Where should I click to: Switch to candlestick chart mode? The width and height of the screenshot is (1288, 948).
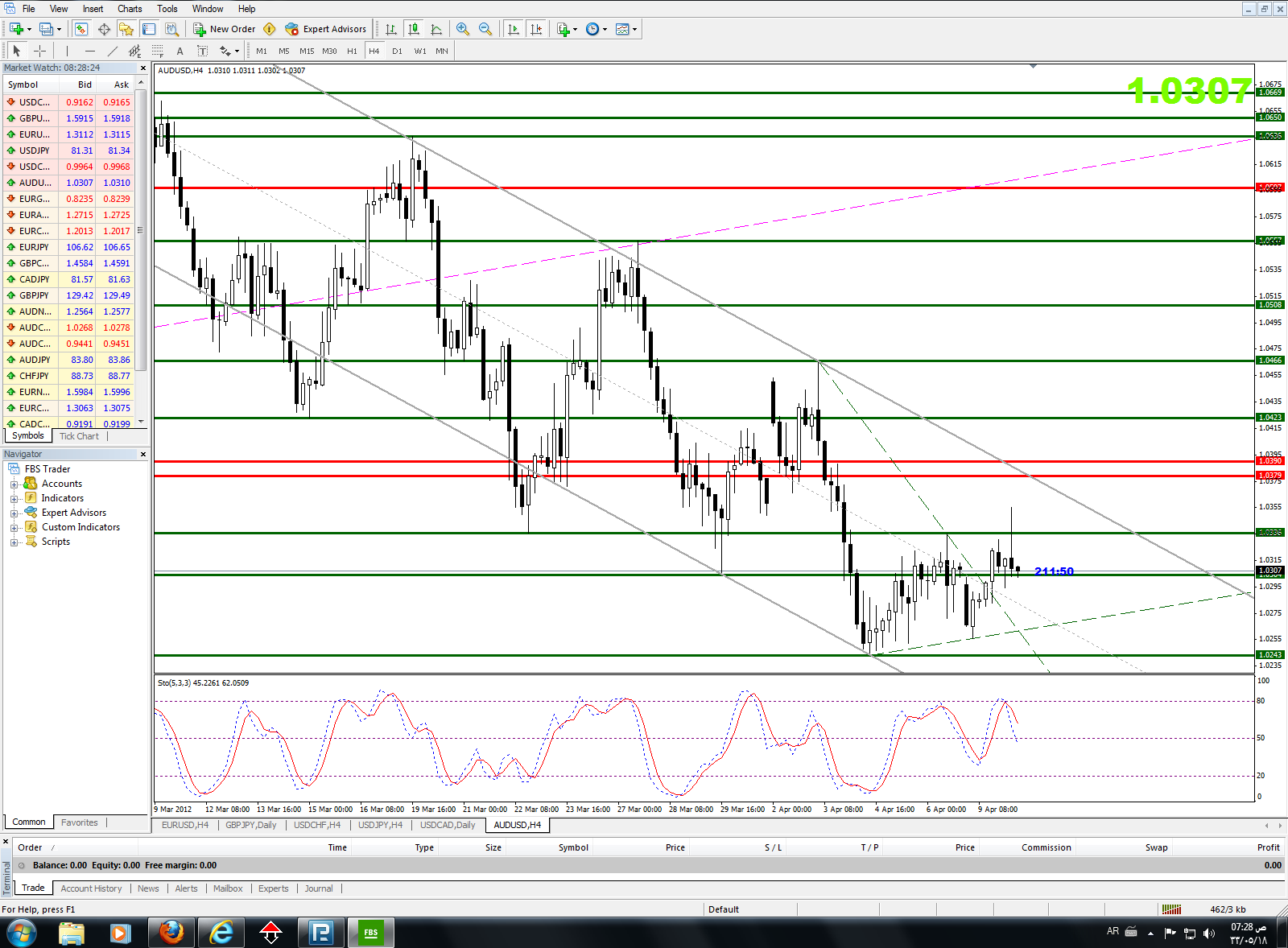coord(414,29)
